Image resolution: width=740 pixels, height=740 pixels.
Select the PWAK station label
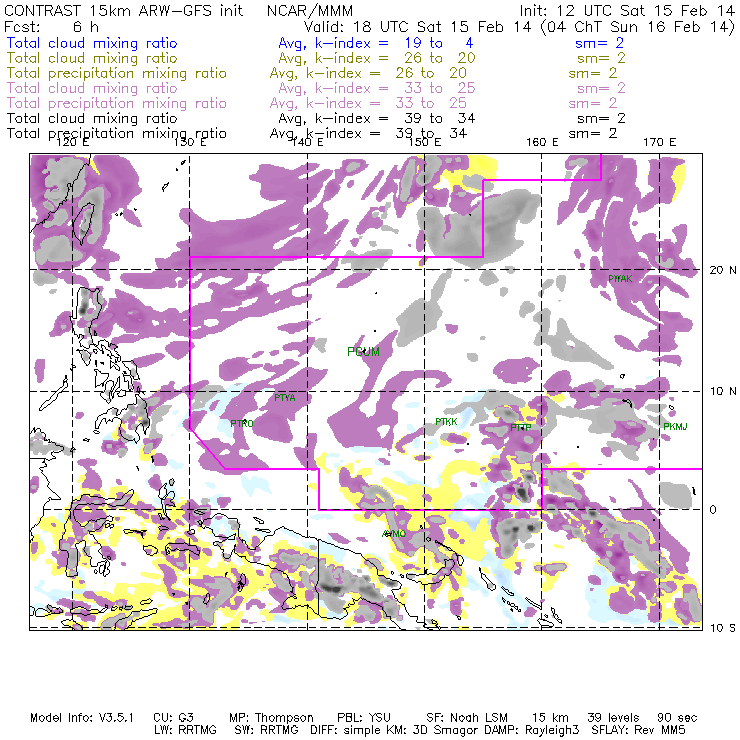point(620,278)
